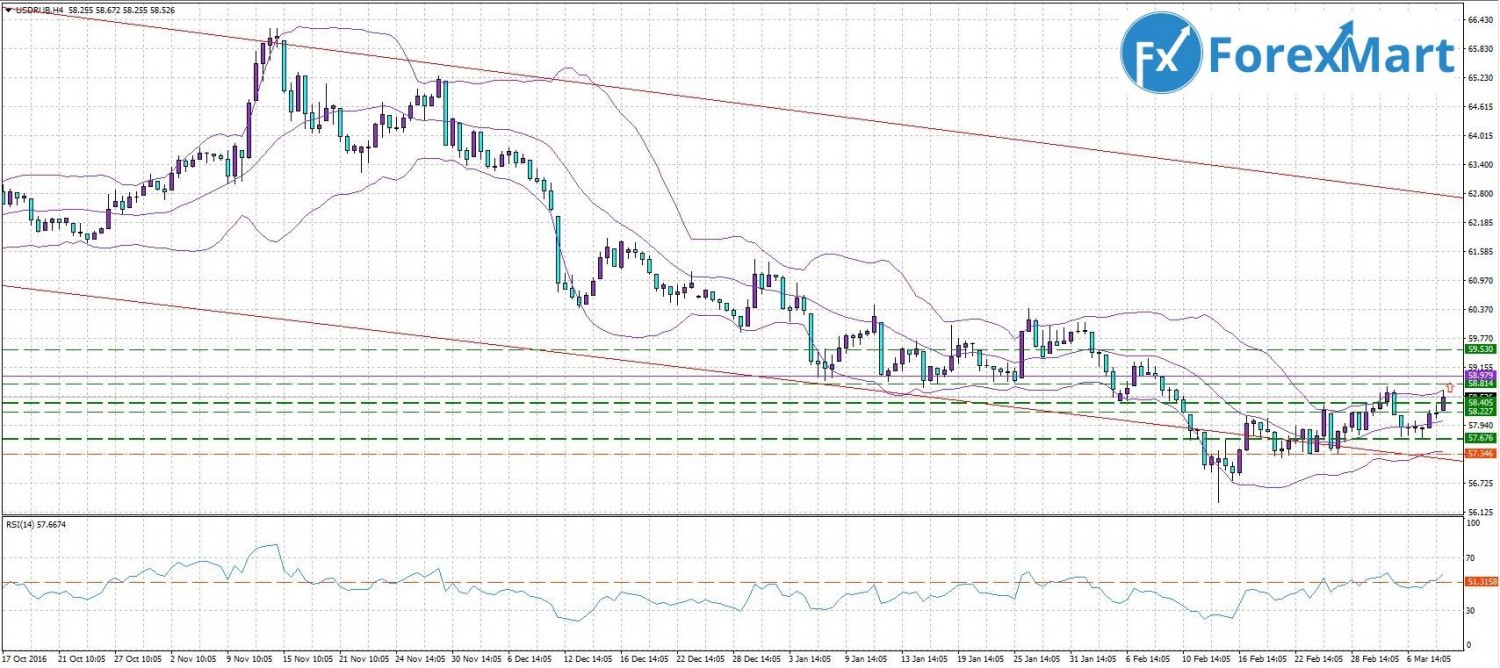Viewport: 1500px width, 668px height.
Task: Click the green 59.530 price level label
Action: pyautogui.click(x=1479, y=350)
